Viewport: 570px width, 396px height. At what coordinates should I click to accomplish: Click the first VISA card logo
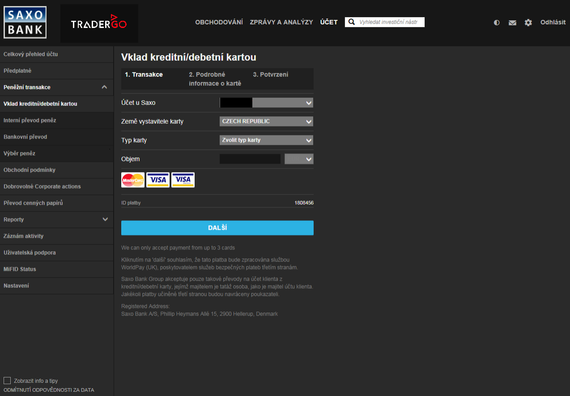click(158, 180)
